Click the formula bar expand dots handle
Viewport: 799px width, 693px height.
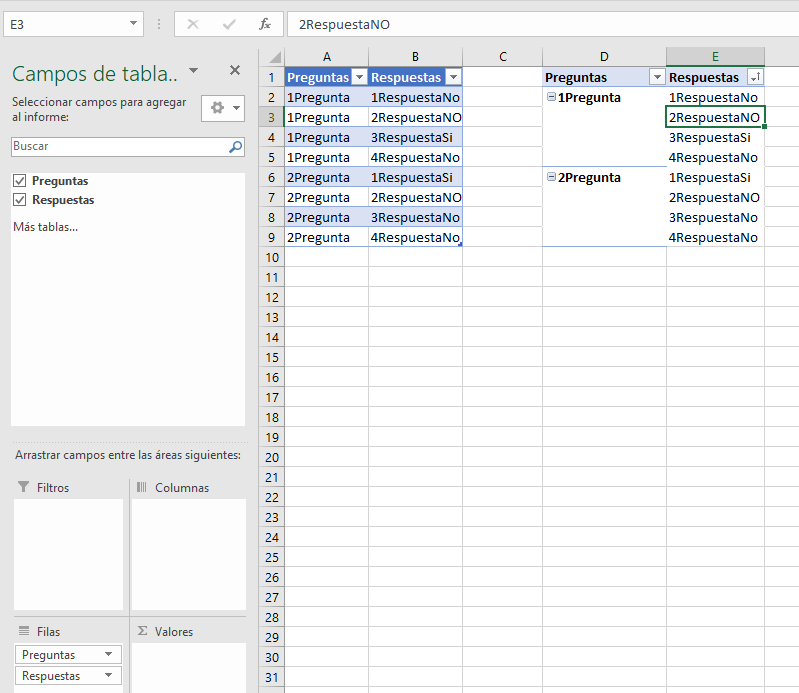click(159, 24)
